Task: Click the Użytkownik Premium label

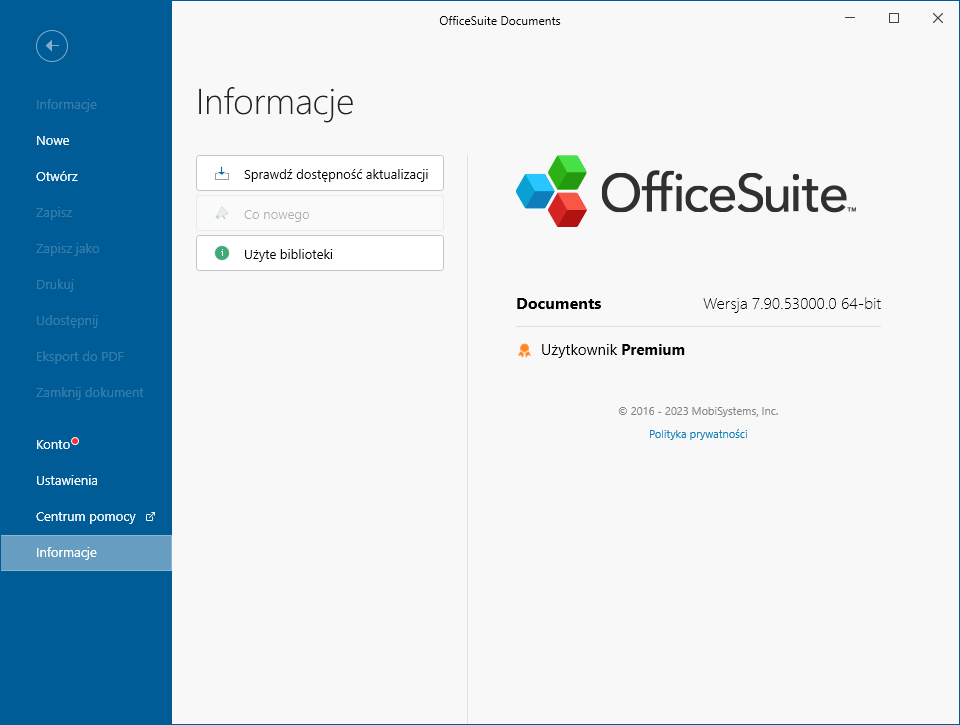Action: [612, 350]
